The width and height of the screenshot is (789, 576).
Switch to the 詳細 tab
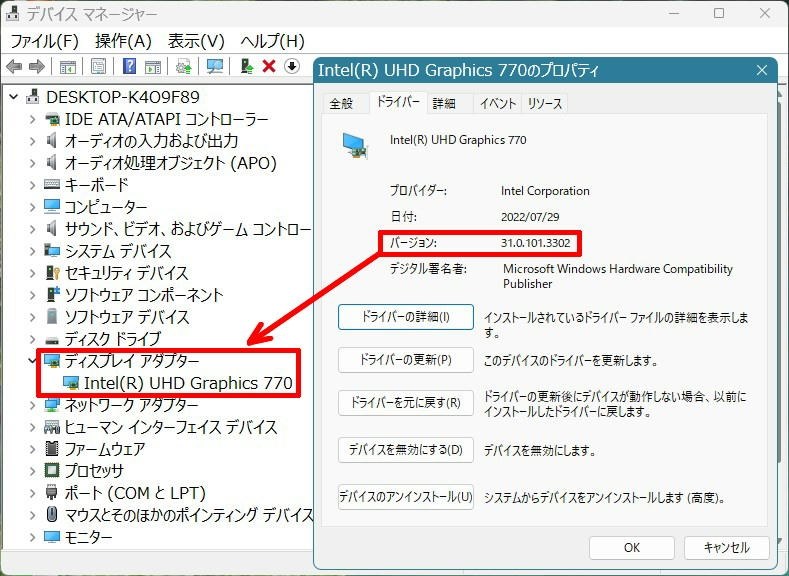click(444, 104)
